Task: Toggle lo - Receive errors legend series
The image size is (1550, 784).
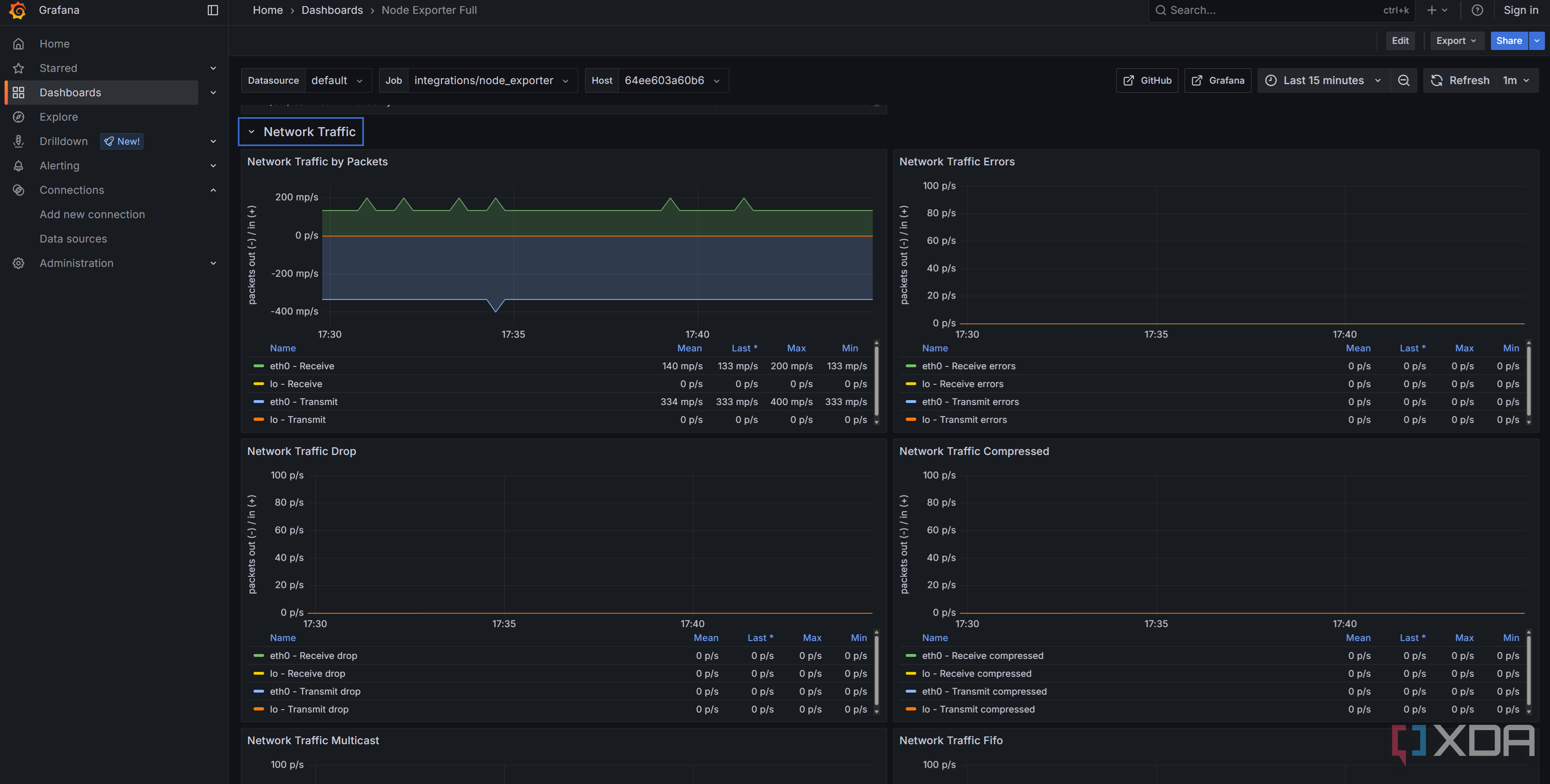Action: click(x=962, y=384)
